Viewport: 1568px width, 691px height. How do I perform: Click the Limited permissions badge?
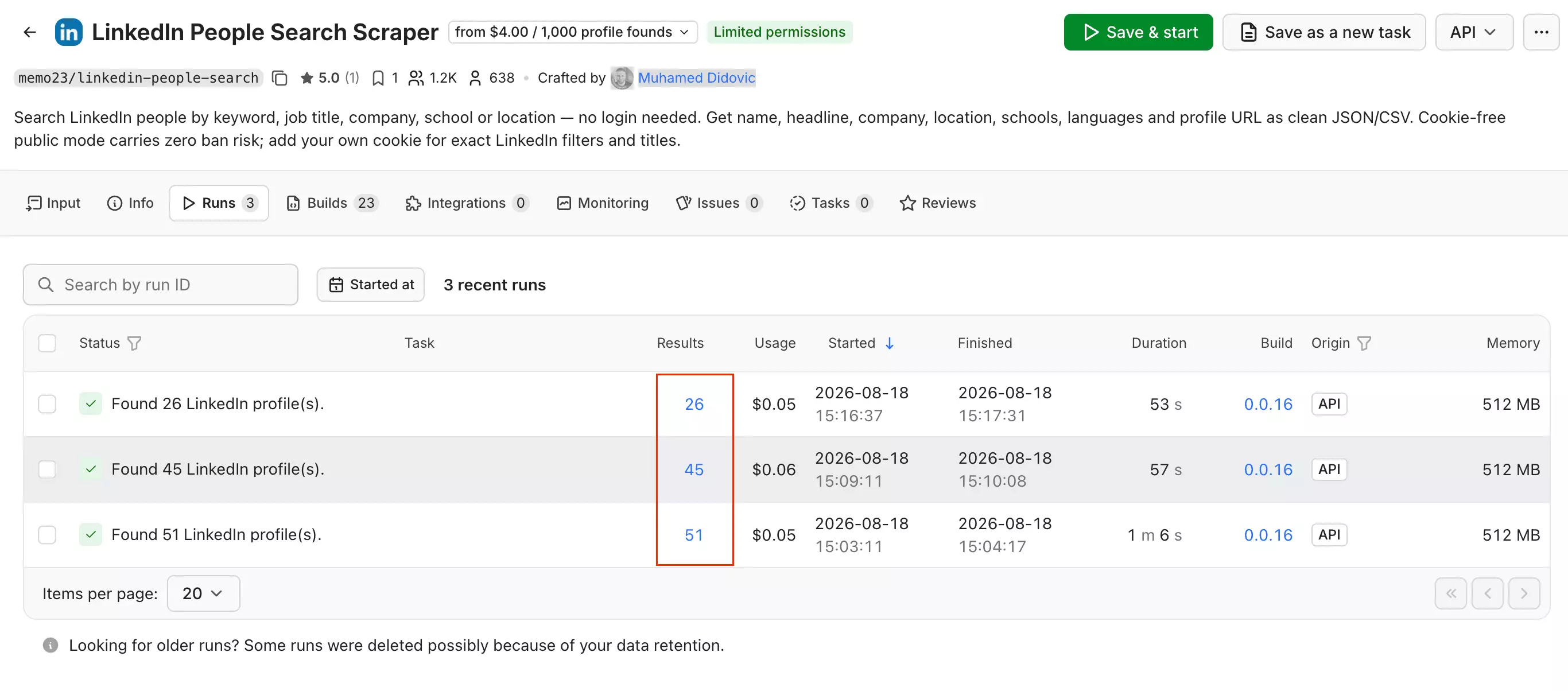pyautogui.click(x=779, y=32)
